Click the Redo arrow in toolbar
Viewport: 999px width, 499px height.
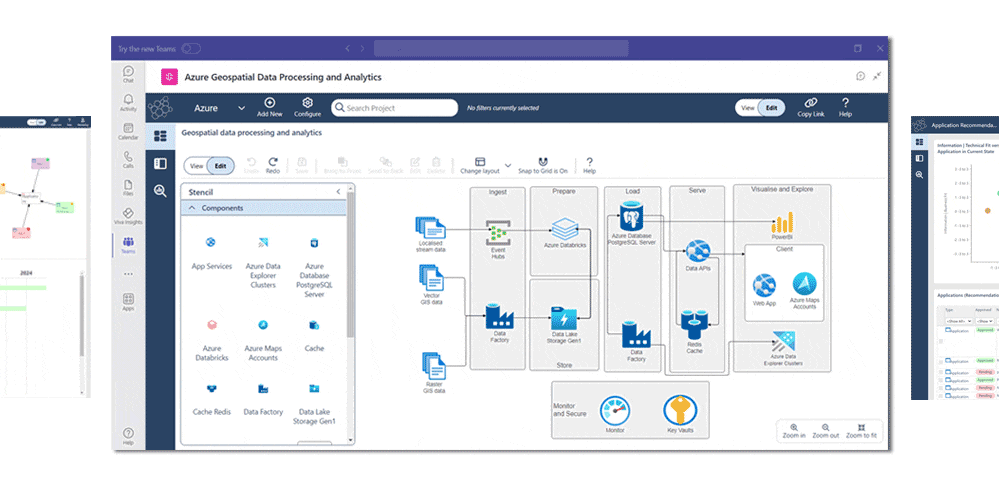[273, 161]
